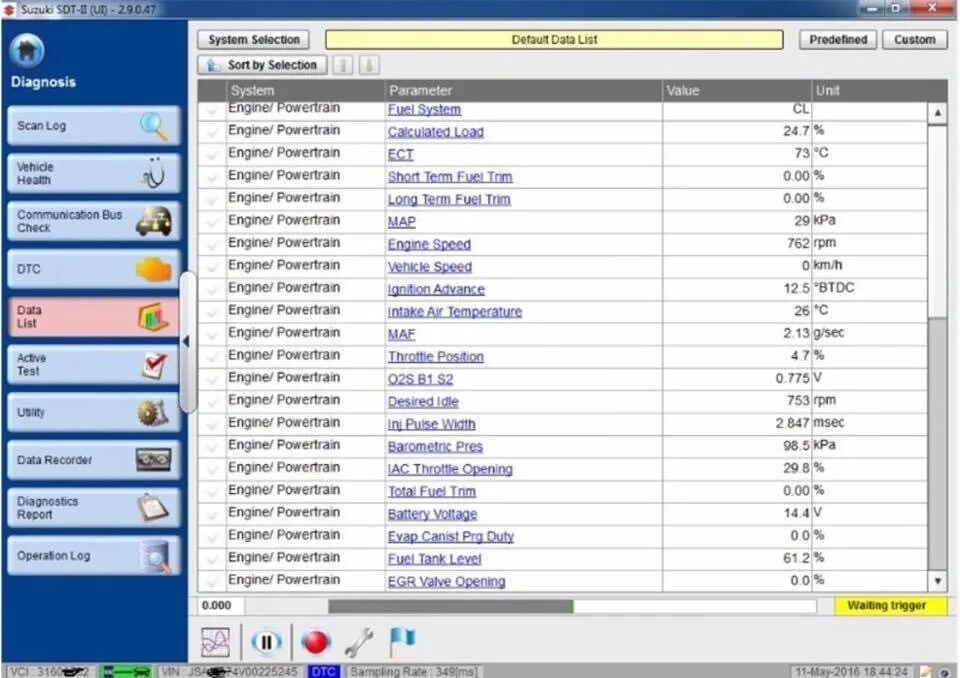Open the DTC section in sidebar
Screen dimensions: 960x678
[94, 269]
